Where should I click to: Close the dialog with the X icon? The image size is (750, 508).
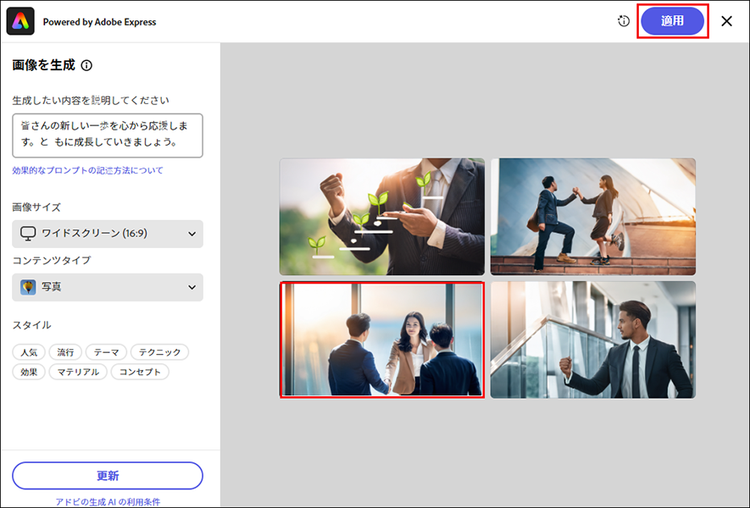coord(727,21)
